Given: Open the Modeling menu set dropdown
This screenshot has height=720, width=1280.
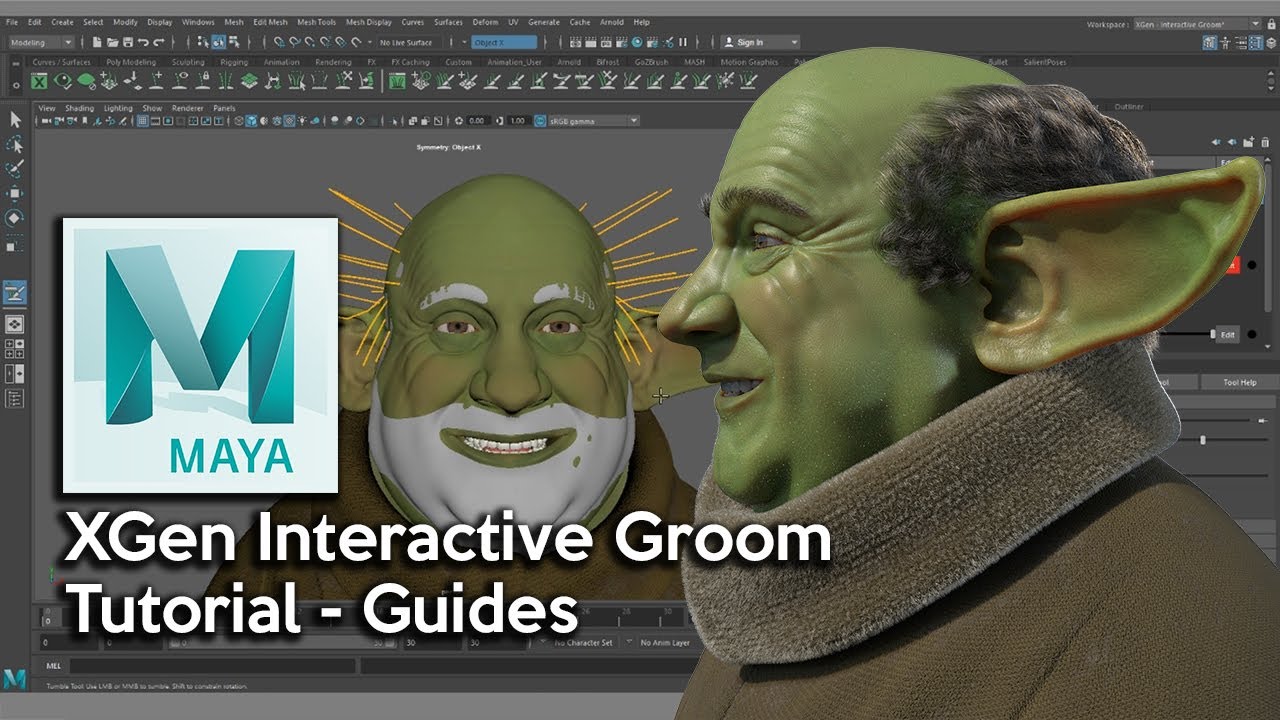Looking at the screenshot, I should pyautogui.click(x=41, y=42).
